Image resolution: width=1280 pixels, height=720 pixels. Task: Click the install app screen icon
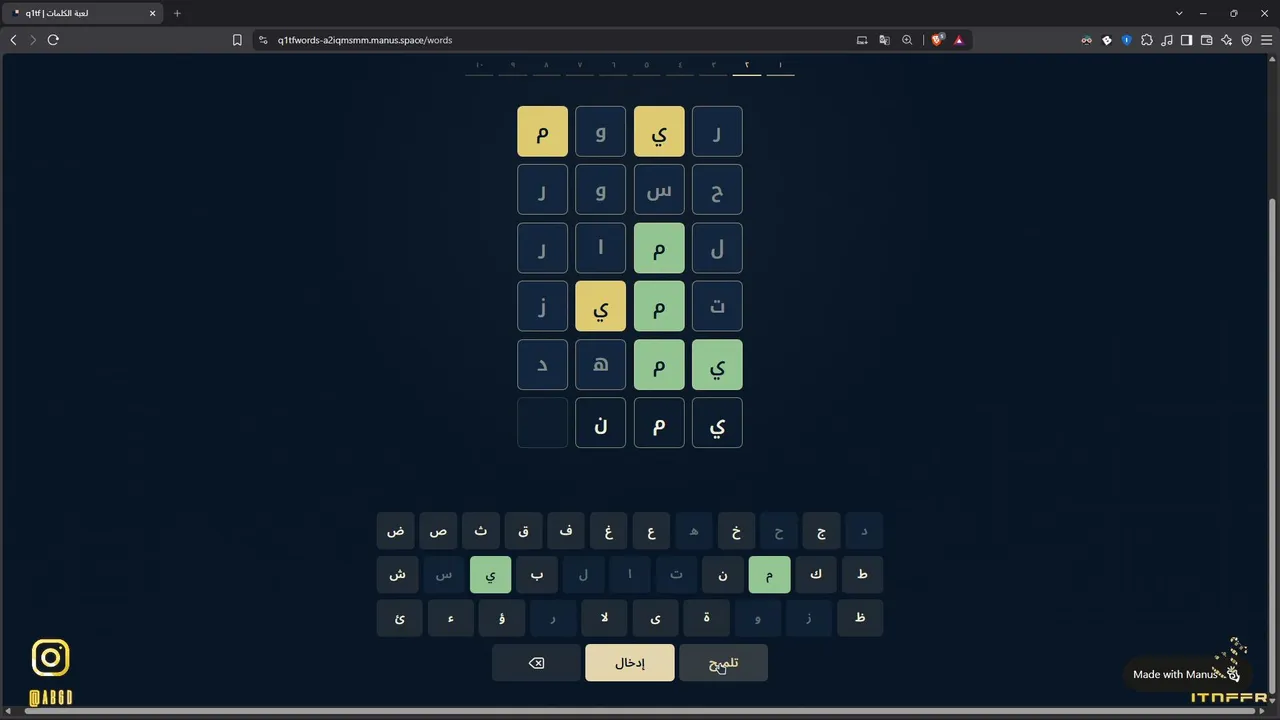pyautogui.click(x=862, y=40)
